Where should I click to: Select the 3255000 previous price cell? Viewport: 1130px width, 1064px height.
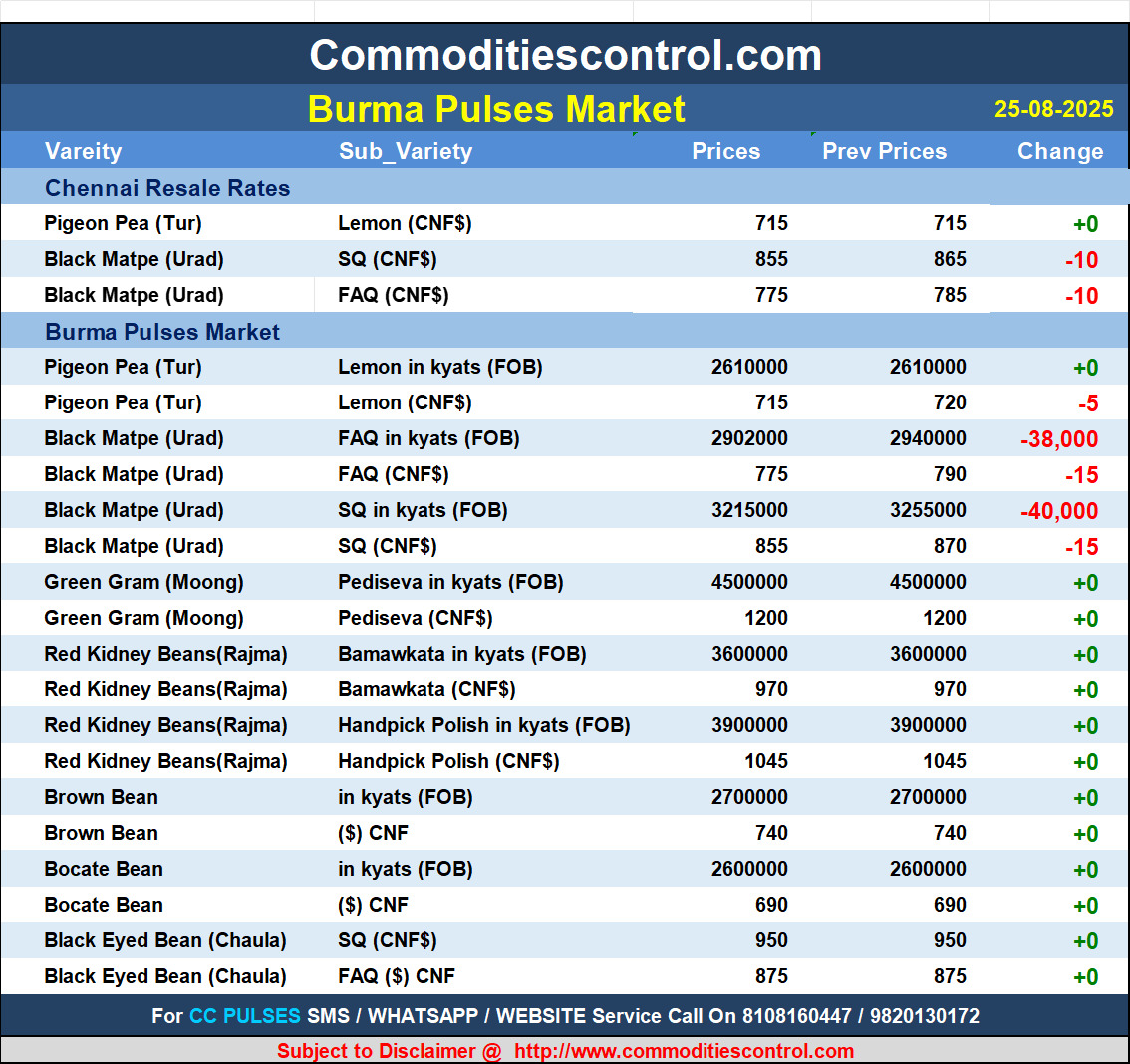928,510
